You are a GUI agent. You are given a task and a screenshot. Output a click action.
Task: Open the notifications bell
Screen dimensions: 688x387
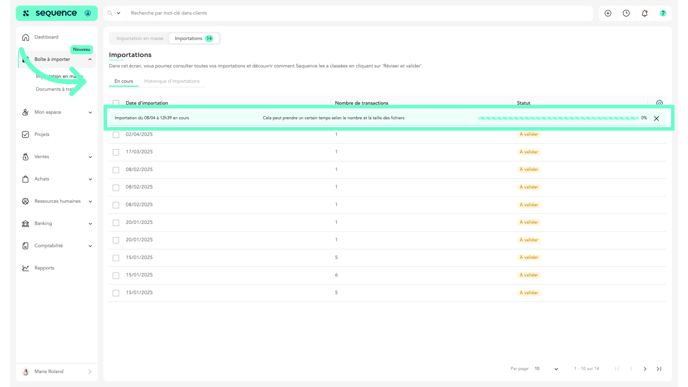pyautogui.click(x=645, y=13)
